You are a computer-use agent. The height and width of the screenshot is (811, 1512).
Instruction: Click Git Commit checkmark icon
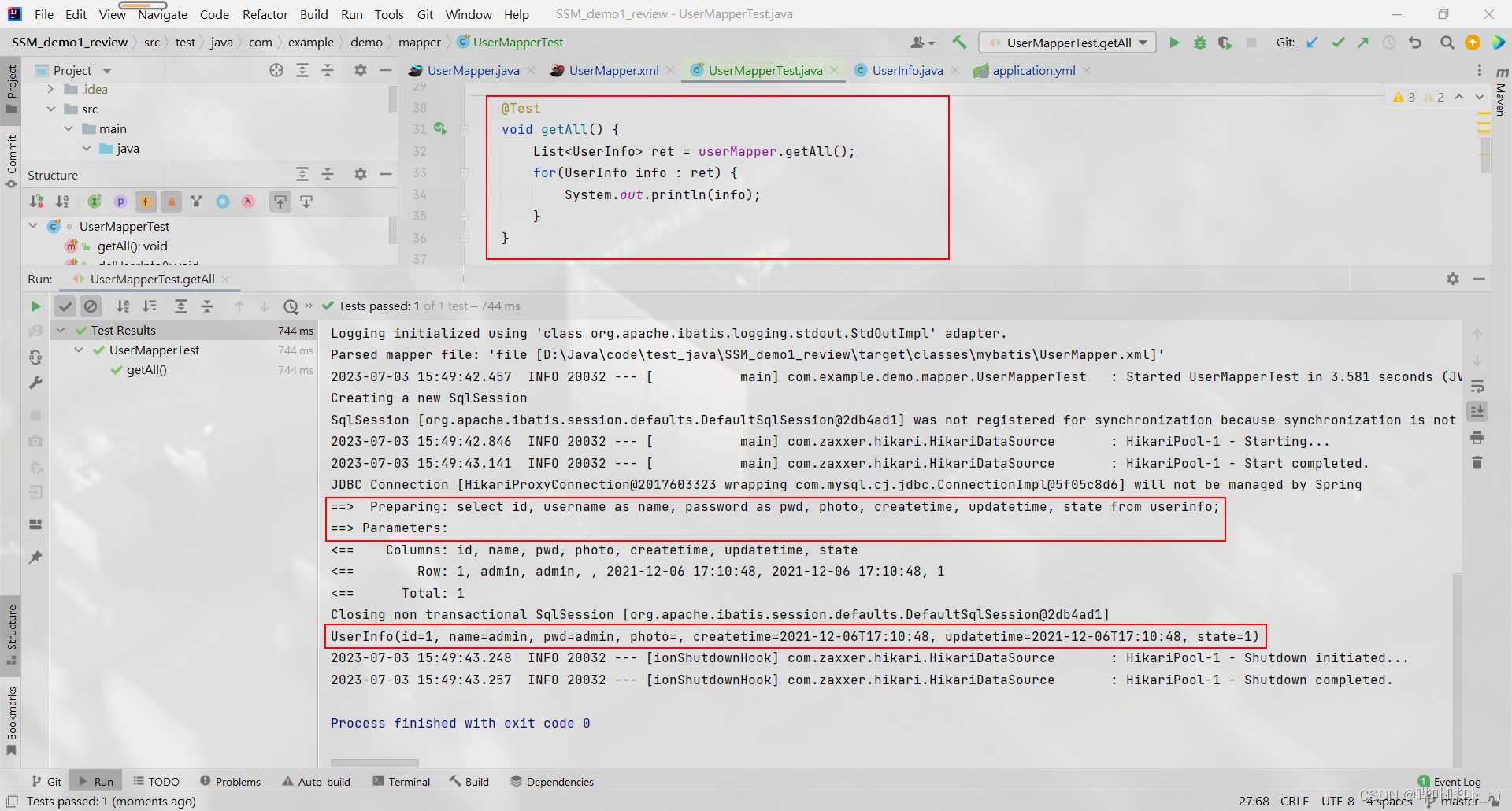click(x=1338, y=43)
